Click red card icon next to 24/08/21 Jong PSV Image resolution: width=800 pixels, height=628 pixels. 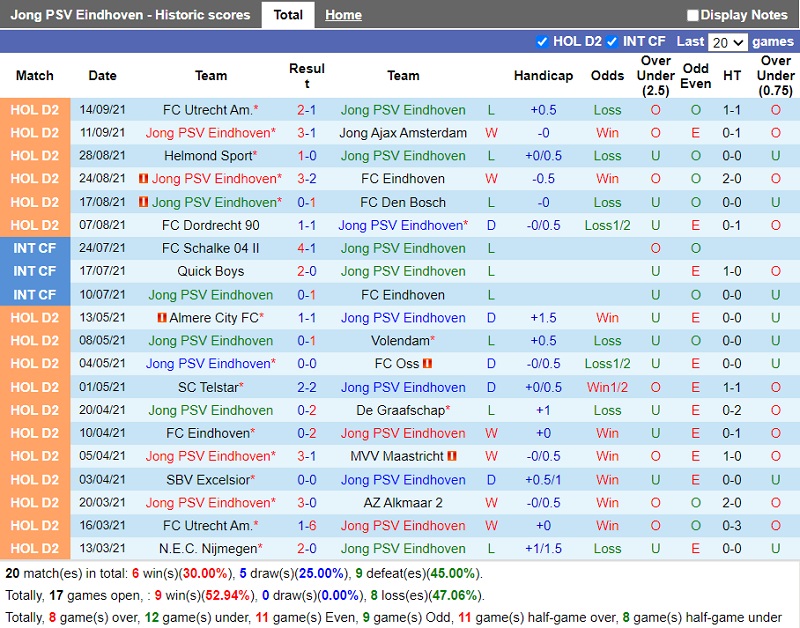[x=143, y=179]
